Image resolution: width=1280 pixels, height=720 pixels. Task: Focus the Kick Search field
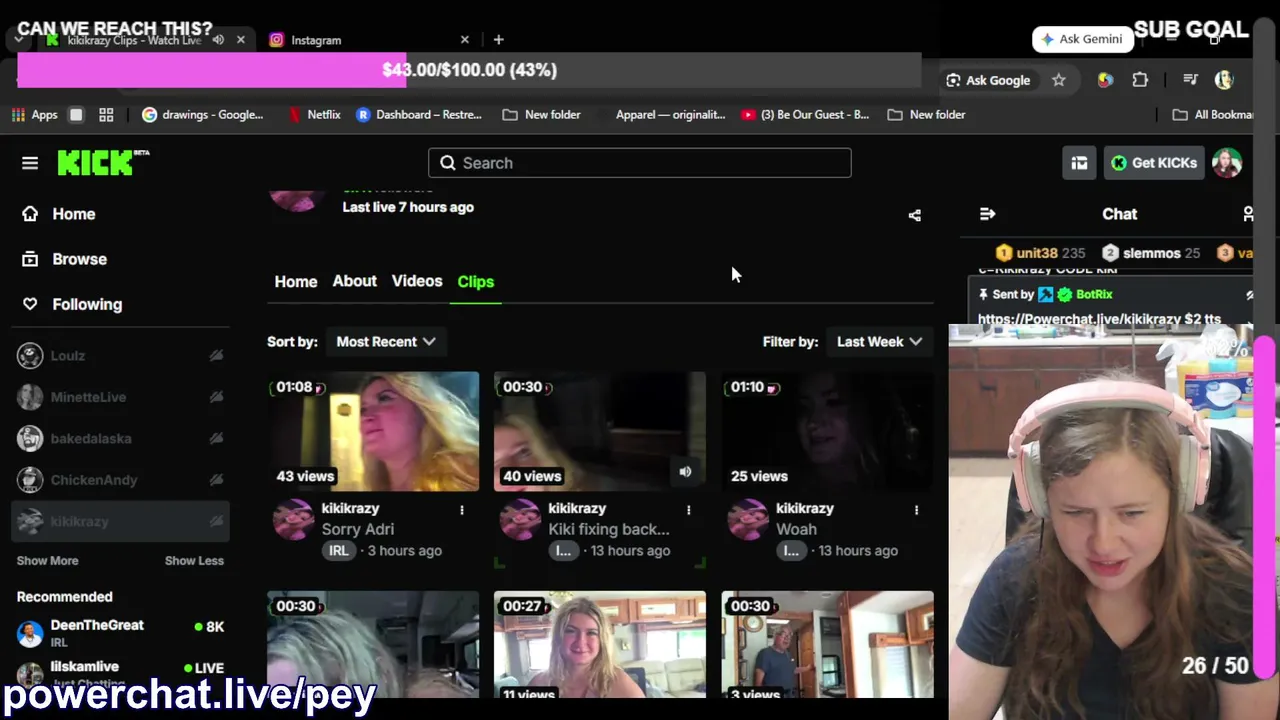(640, 163)
